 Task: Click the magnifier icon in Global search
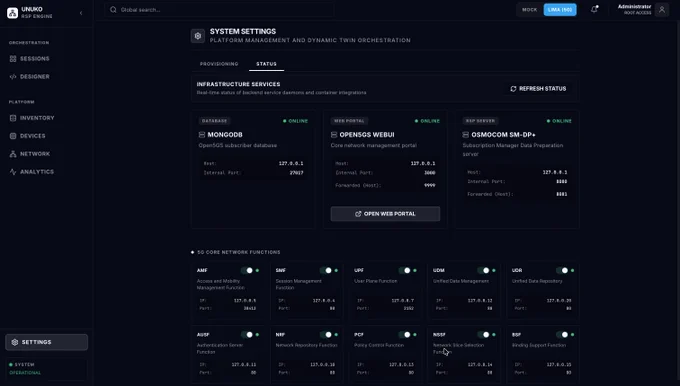[x=113, y=10]
